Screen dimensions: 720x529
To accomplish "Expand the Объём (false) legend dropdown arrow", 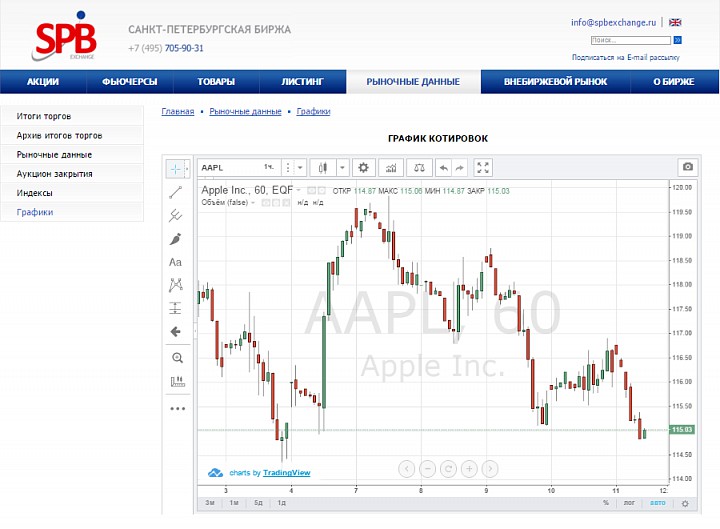I will 253,203.
